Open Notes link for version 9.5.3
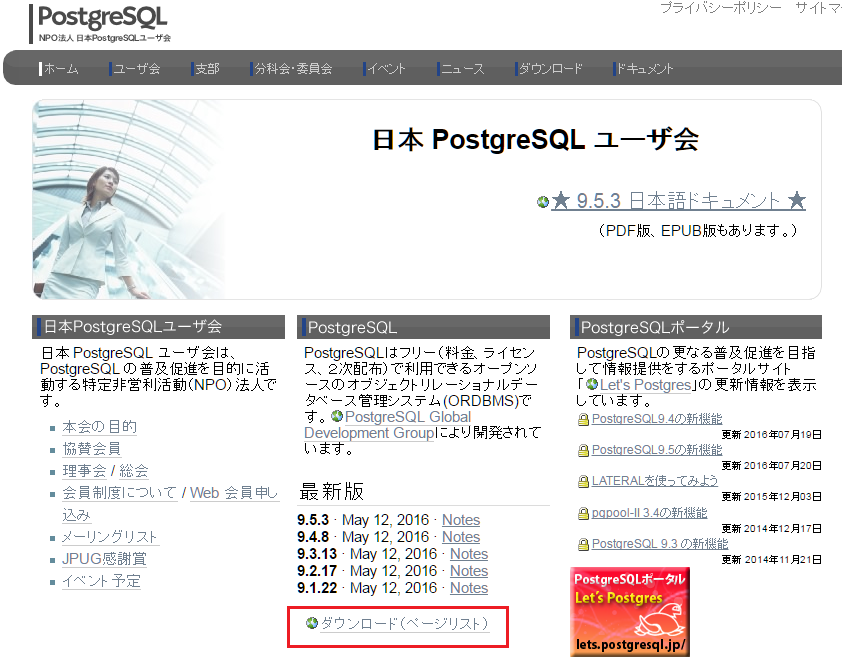This screenshot has width=842, height=668. click(x=461, y=520)
